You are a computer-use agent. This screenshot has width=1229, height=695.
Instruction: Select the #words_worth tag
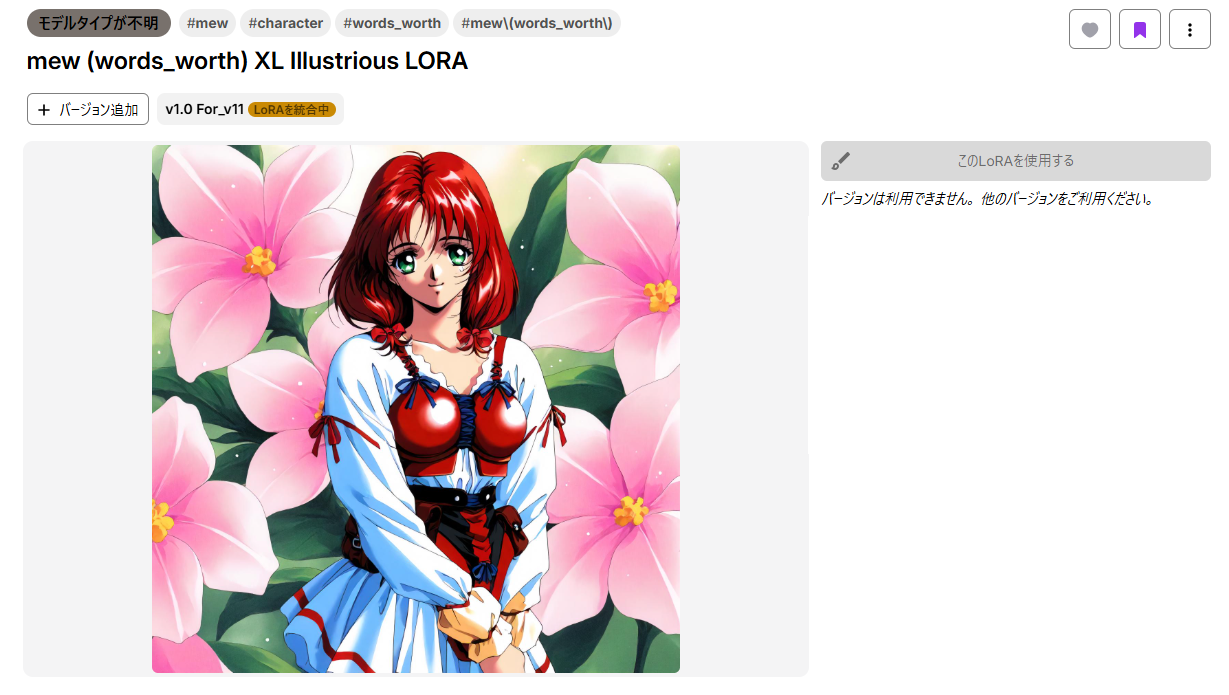392,23
